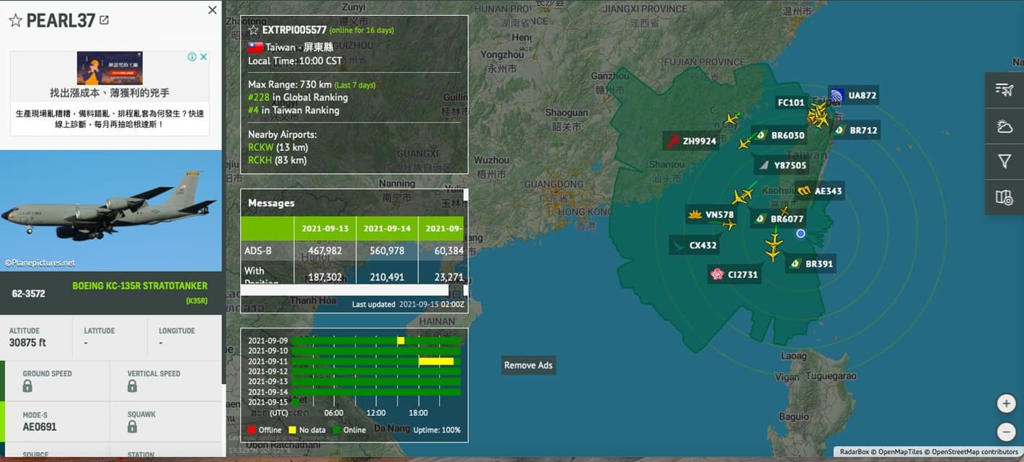Screen dimensions: 1024x462
Task: Click the Ground Speed lock icon
Action: [x=27, y=386]
